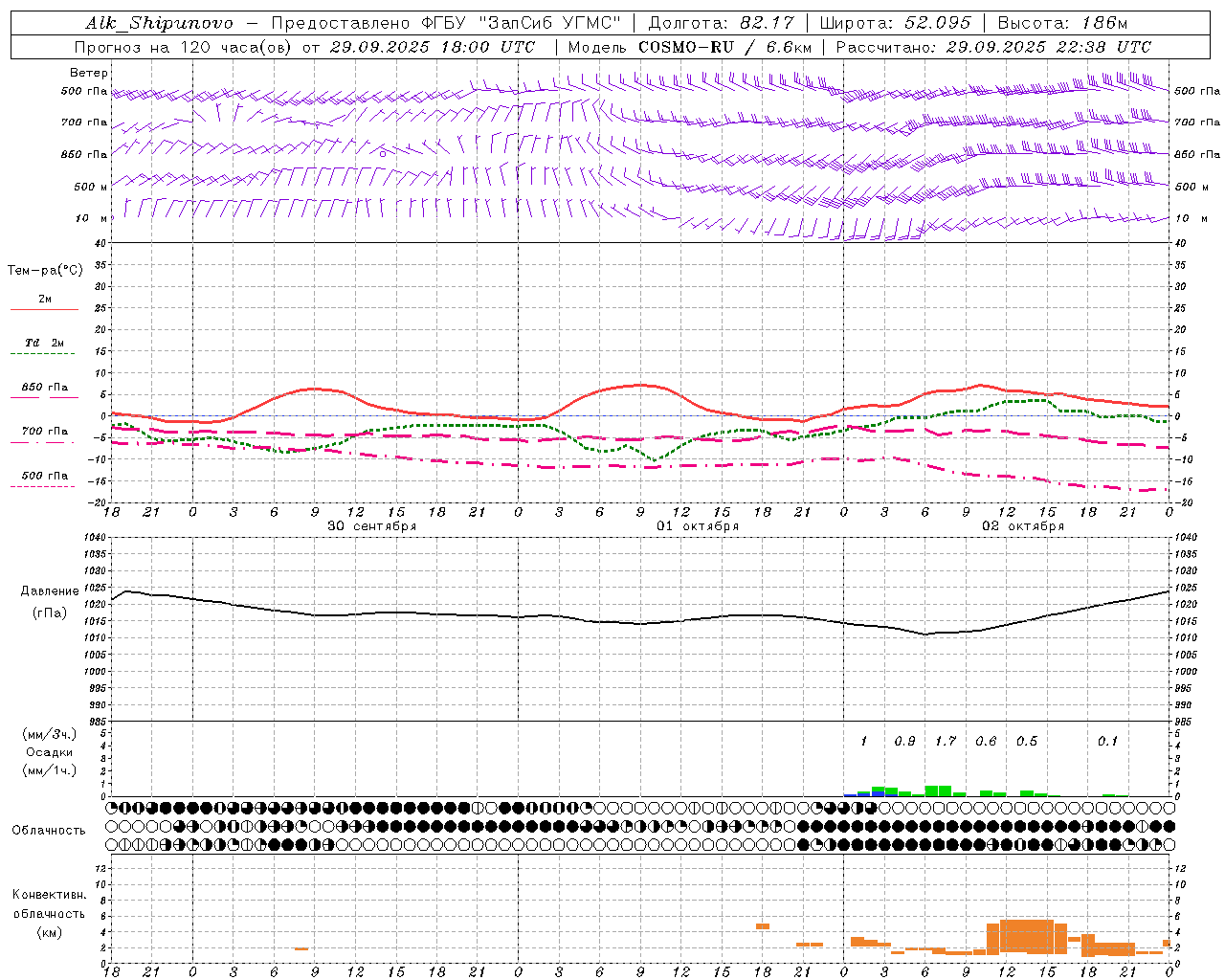Click the 1.7 precipitation amount

tap(946, 741)
